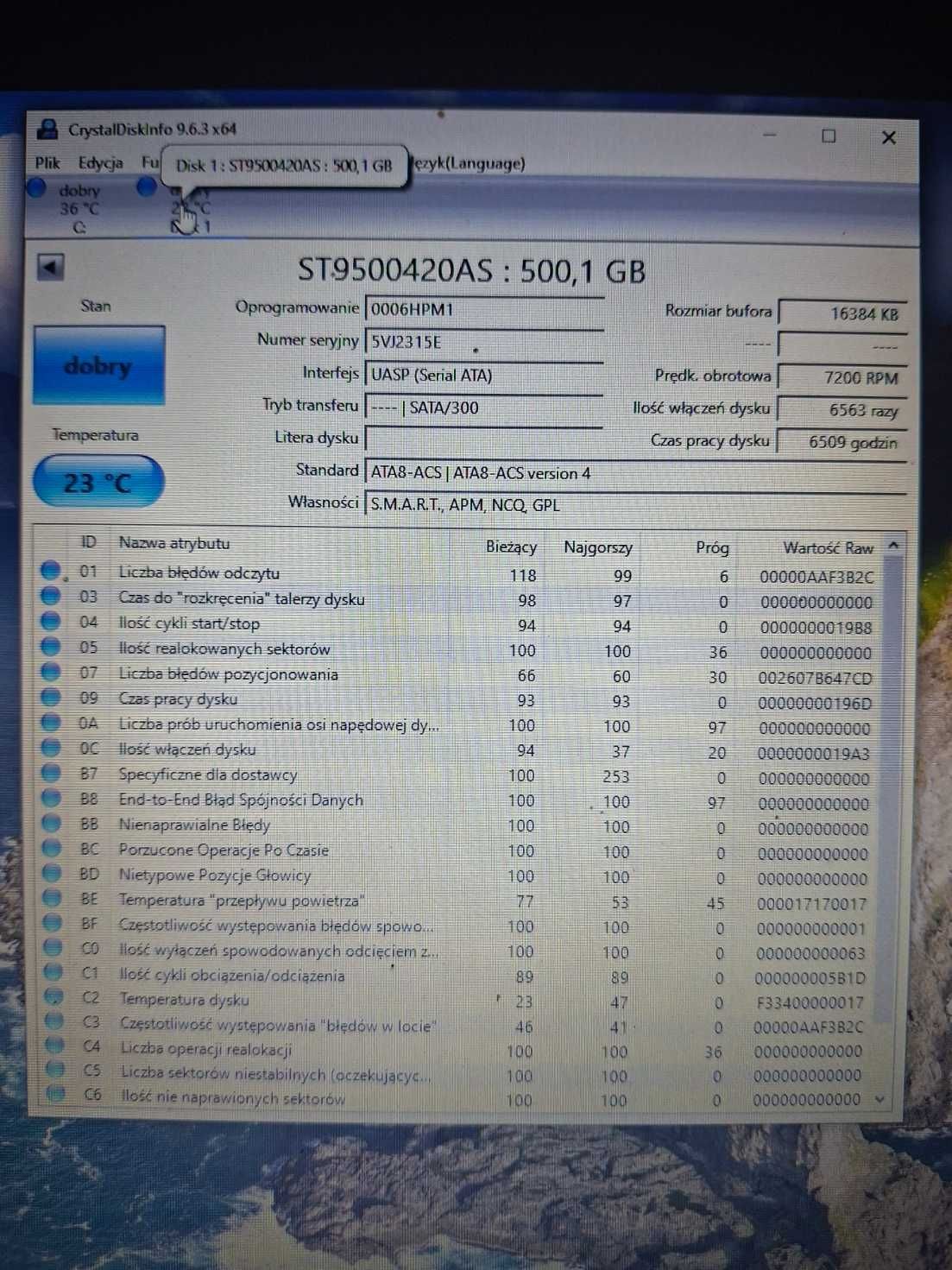
Task: Click the Oprogramowanie field 0006HPM1
Action: click(484, 309)
